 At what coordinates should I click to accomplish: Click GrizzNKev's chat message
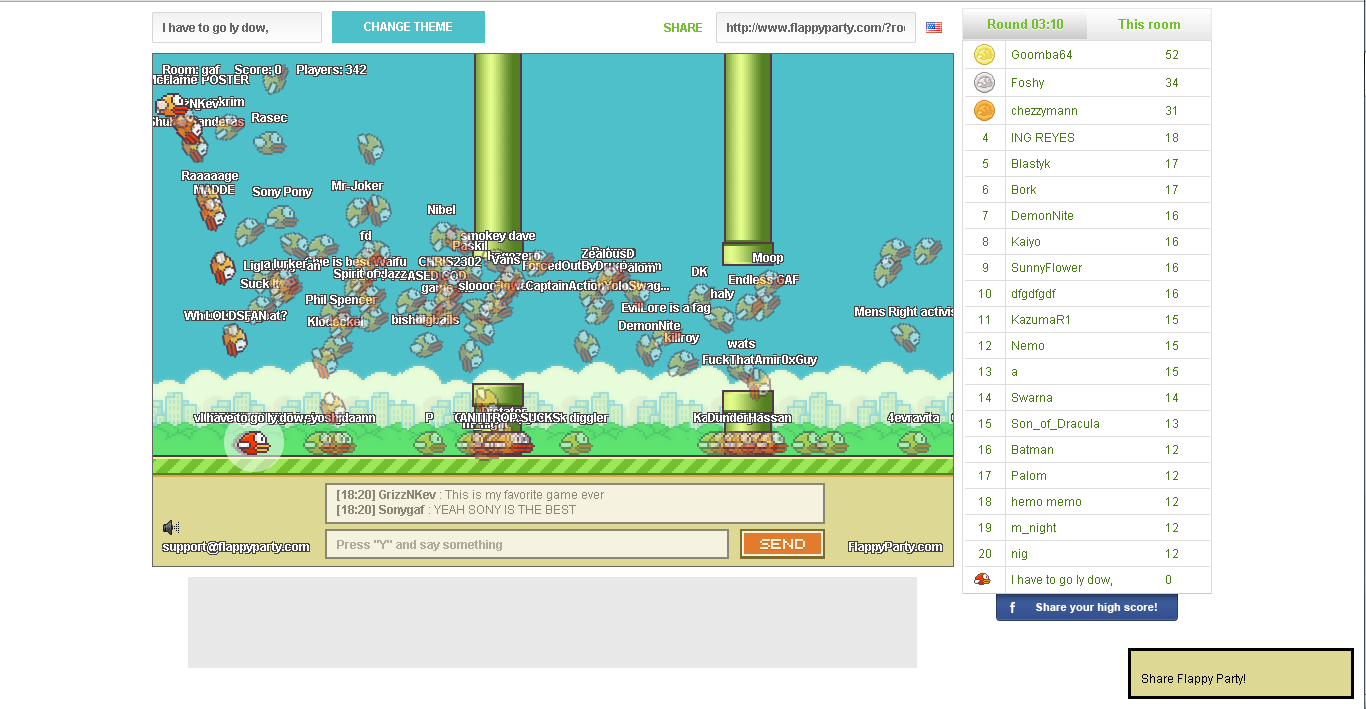pyautogui.click(x=470, y=495)
